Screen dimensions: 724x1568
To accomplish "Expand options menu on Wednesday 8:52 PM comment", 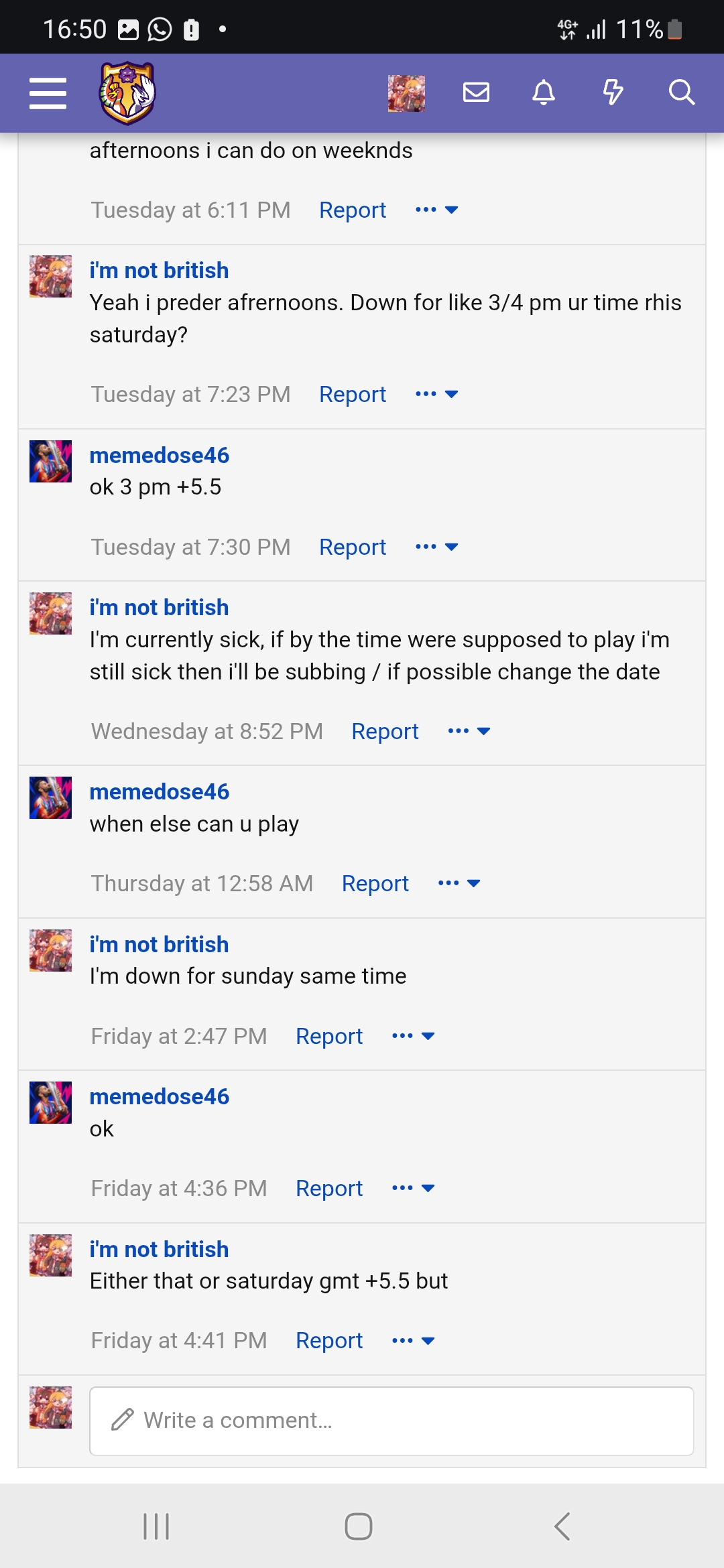I will pyautogui.click(x=469, y=731).
